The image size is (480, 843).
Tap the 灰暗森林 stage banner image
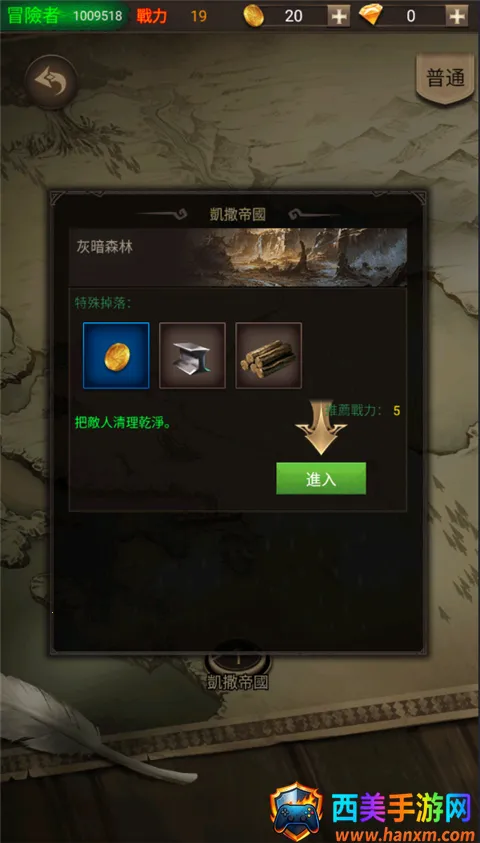[238, 257]
